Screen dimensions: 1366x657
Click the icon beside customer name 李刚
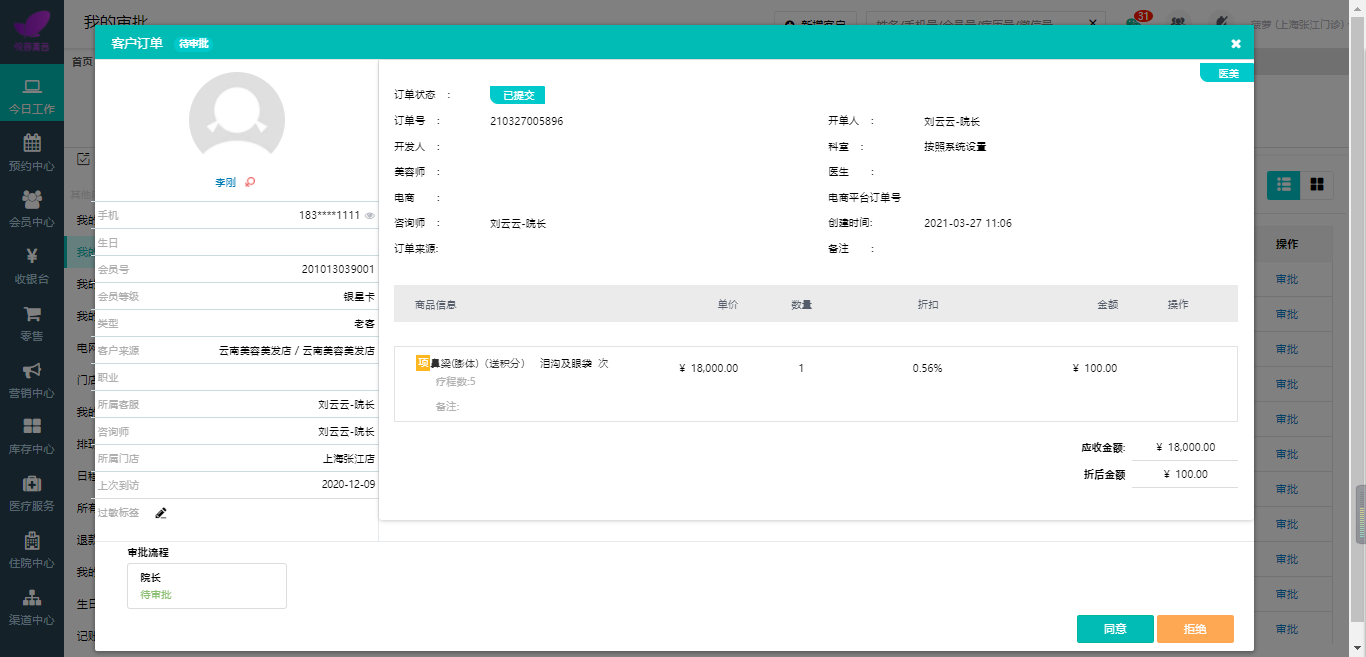250,183
